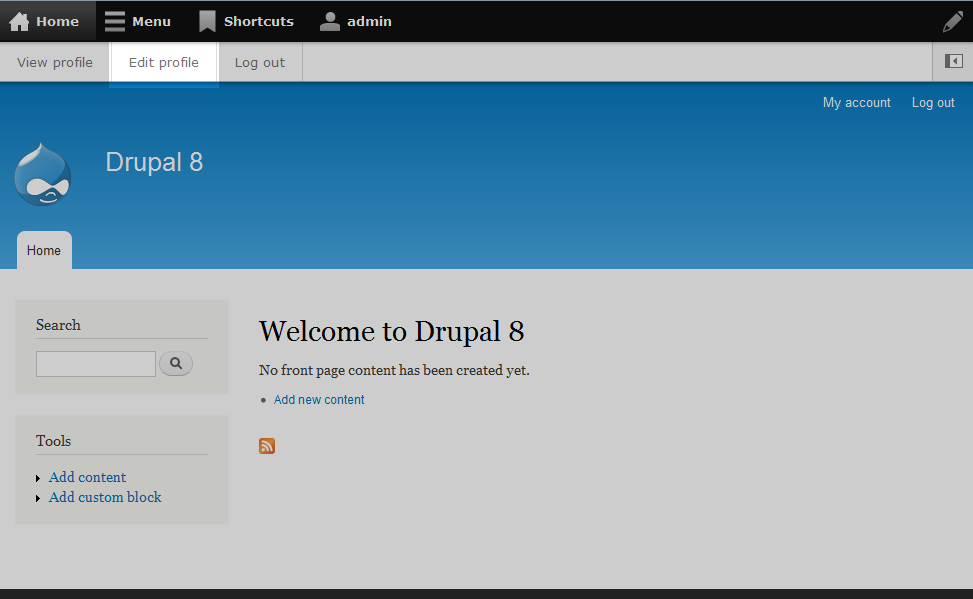Image resolution: width=973 pixels, height=599 pixels.
Task: Toggle edit mode with the pencil icon
Action: coord(953,21)
